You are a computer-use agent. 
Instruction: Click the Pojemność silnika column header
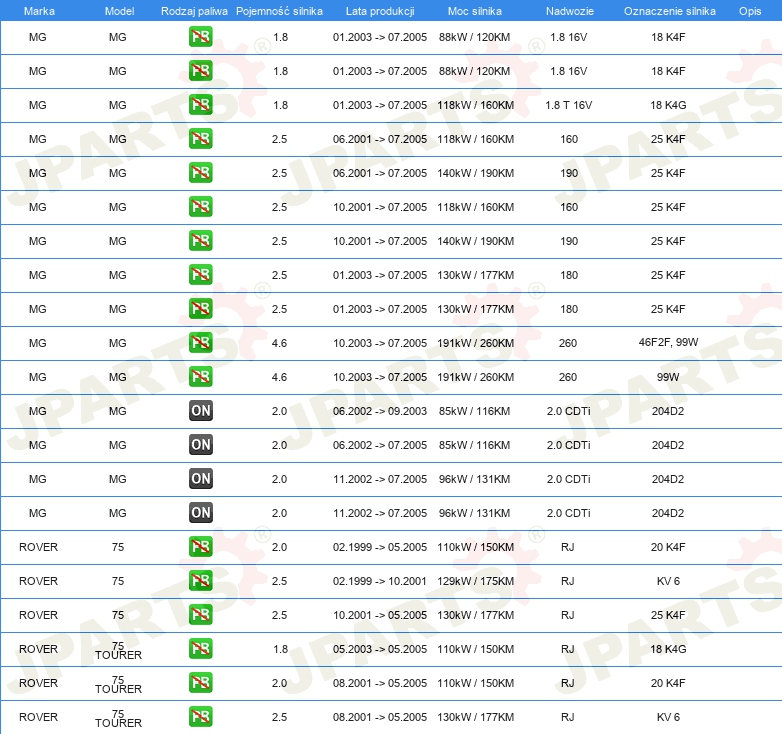tap(279, 11)
